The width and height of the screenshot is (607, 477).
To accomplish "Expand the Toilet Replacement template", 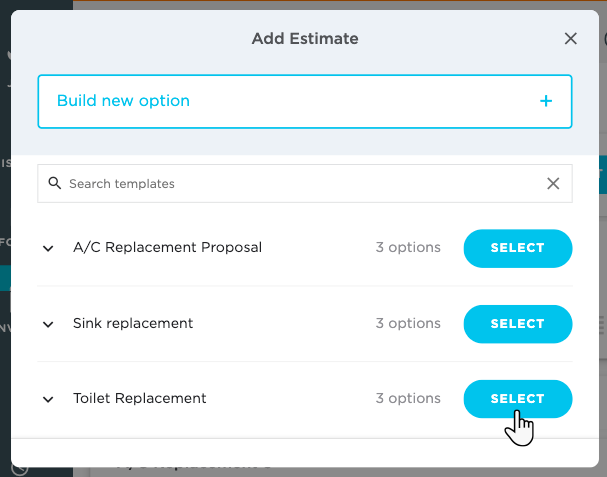I will pyautogui.click(x=48, y=399).
